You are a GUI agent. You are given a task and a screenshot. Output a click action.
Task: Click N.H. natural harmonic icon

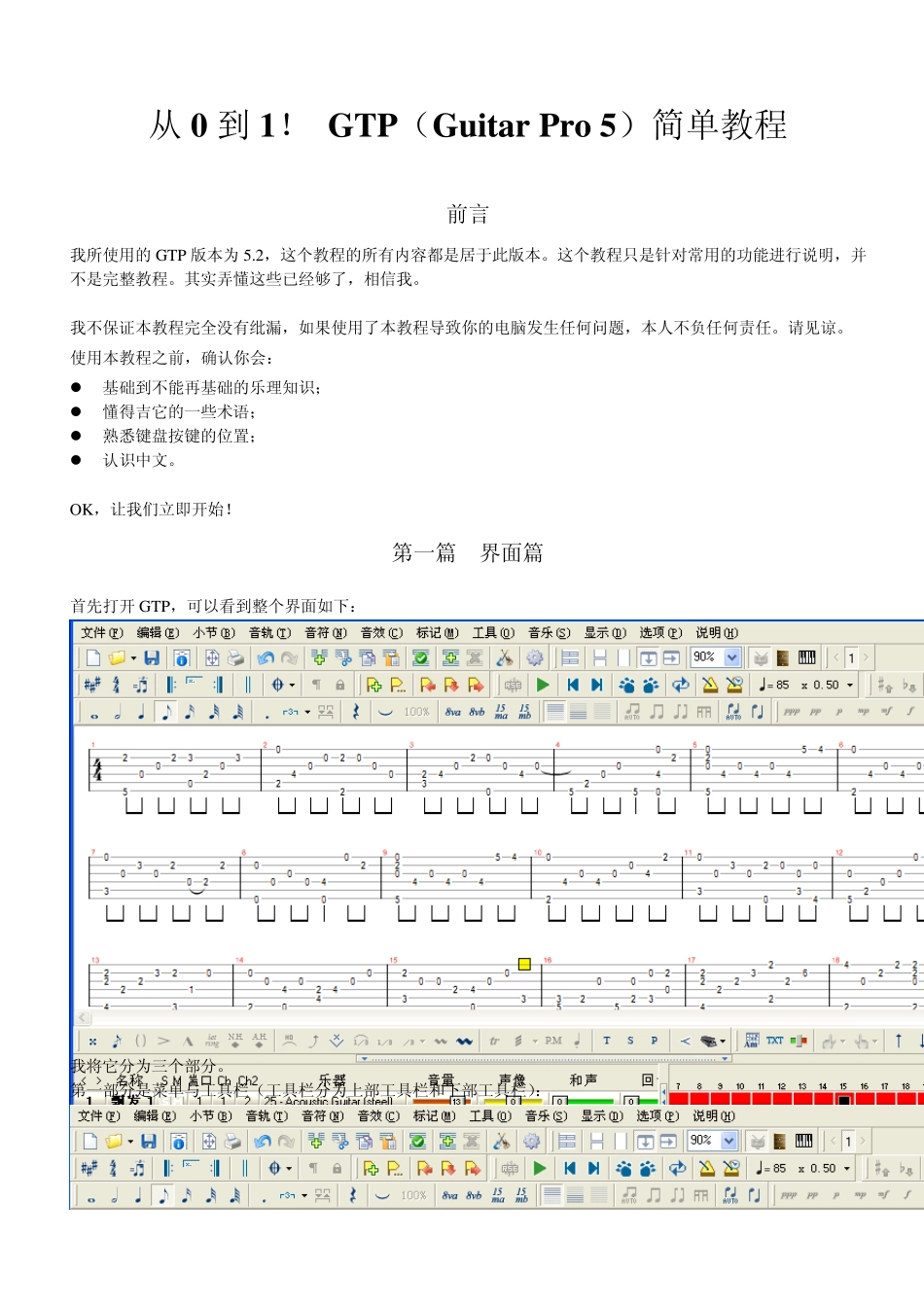tap(235, 1041)
